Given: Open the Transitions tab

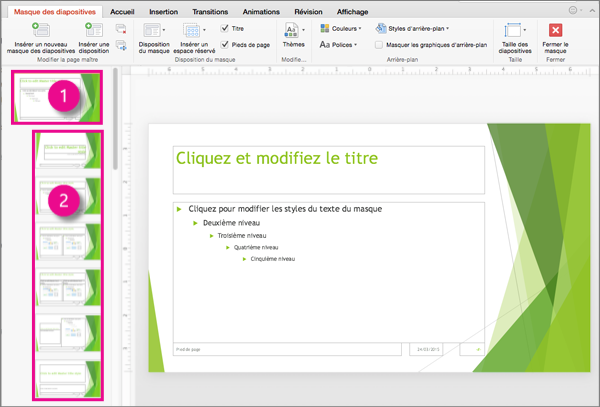Looking at the screenshot, I should pos(211,9).
